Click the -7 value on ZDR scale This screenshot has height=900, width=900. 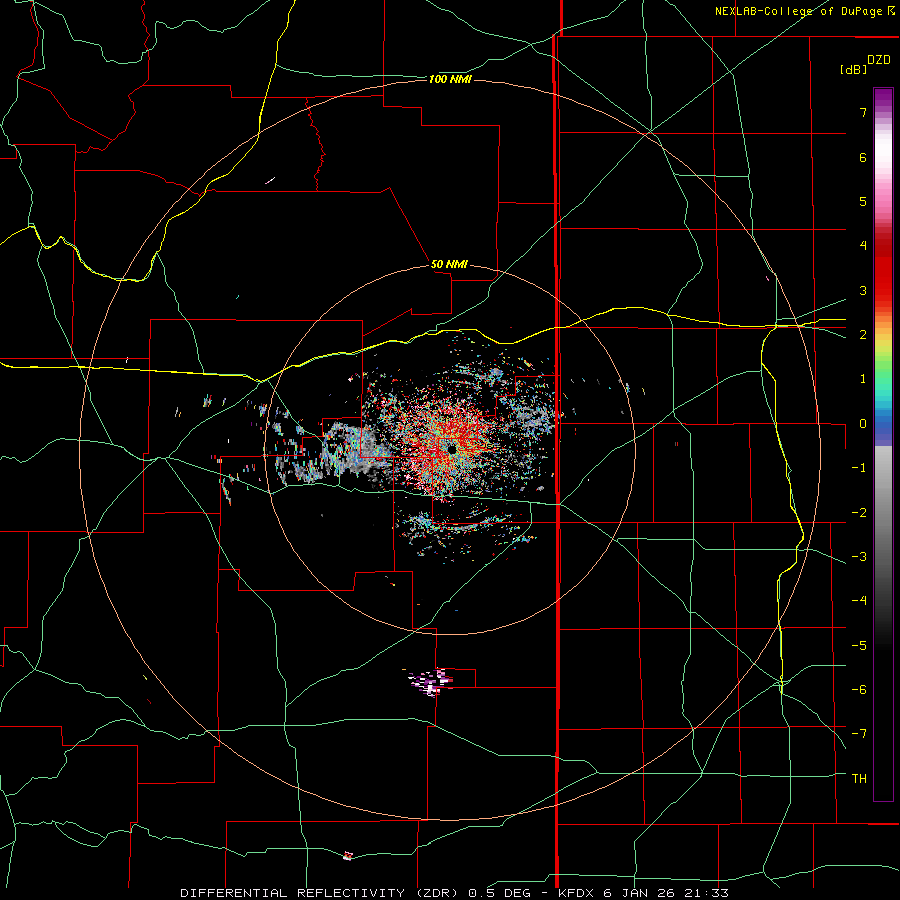859,734
